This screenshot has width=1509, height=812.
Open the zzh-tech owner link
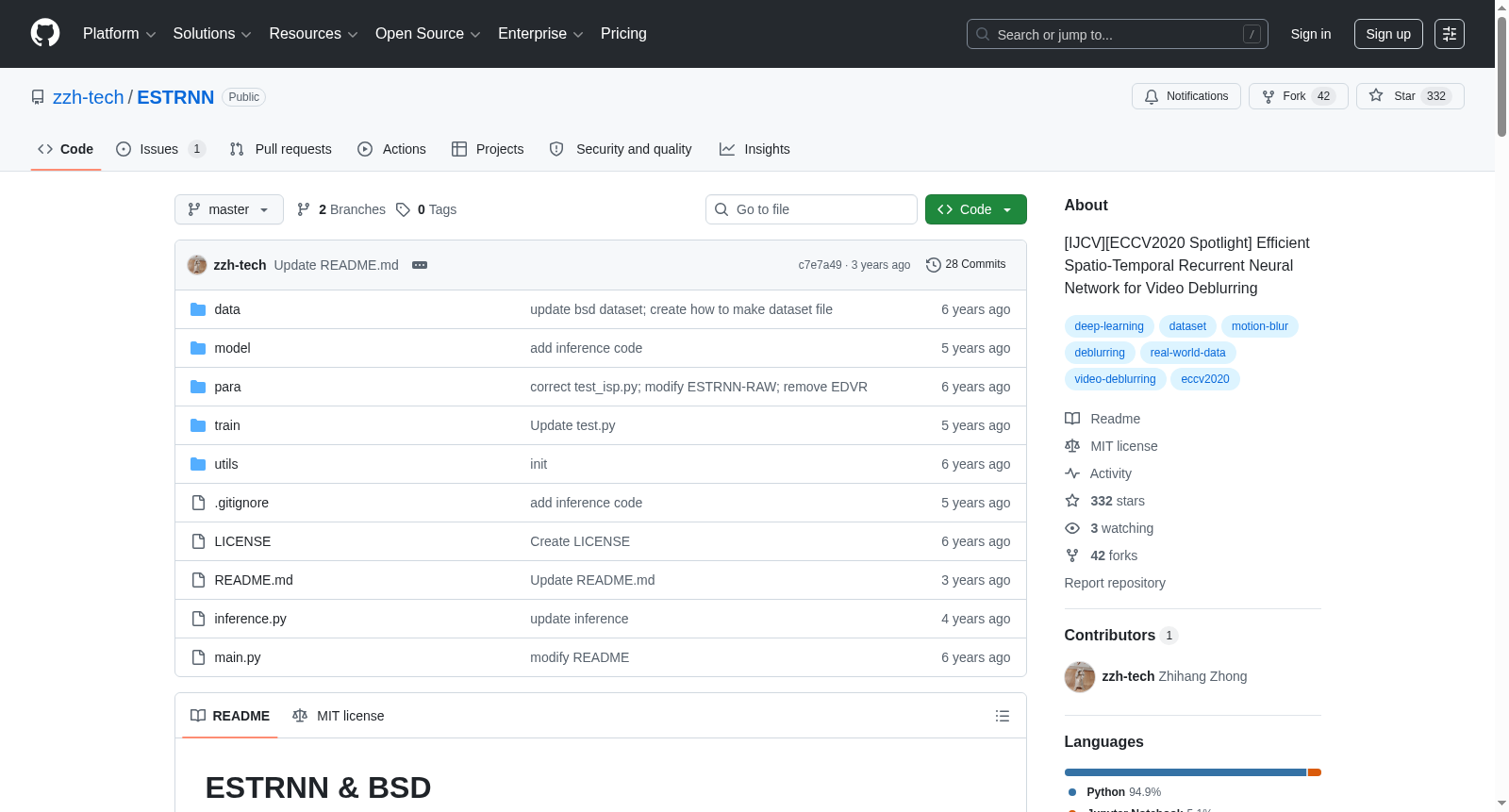[x=88, y=97]
